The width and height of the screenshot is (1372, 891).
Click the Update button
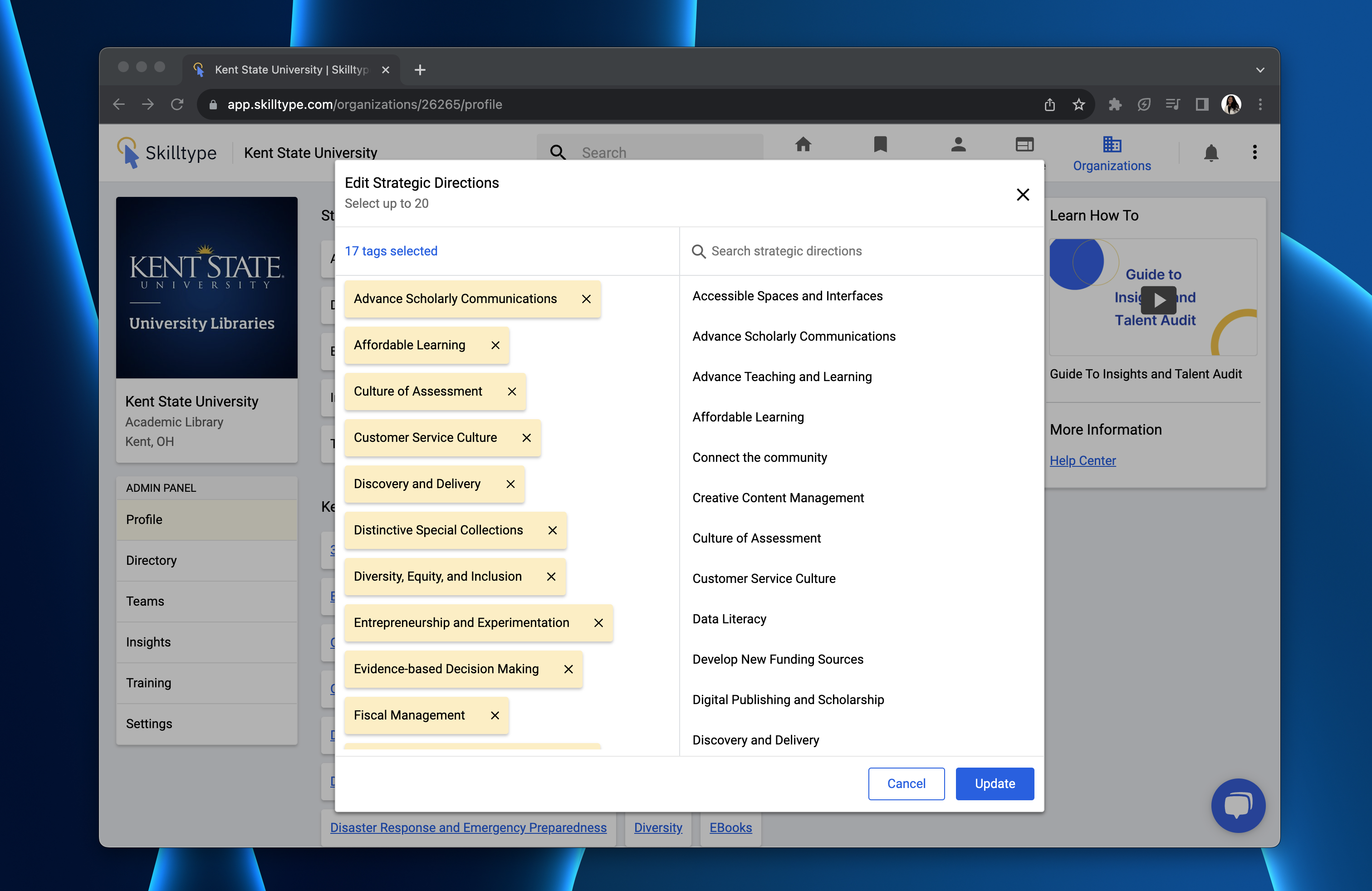(995, 784)
